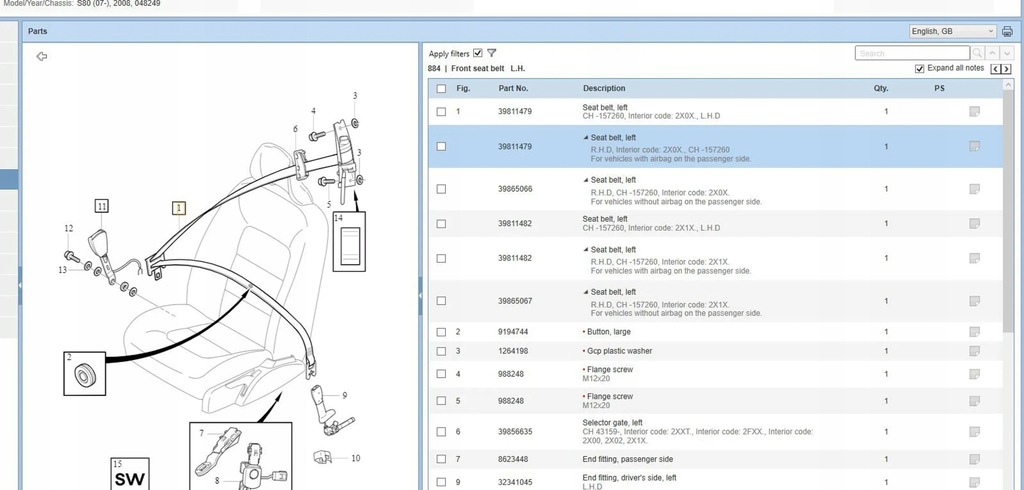The width and height of the screenshot is (1024, 490).
Task: Click '884 | Front seat belt L.H.' title
Action: click(x=477, y=69)
